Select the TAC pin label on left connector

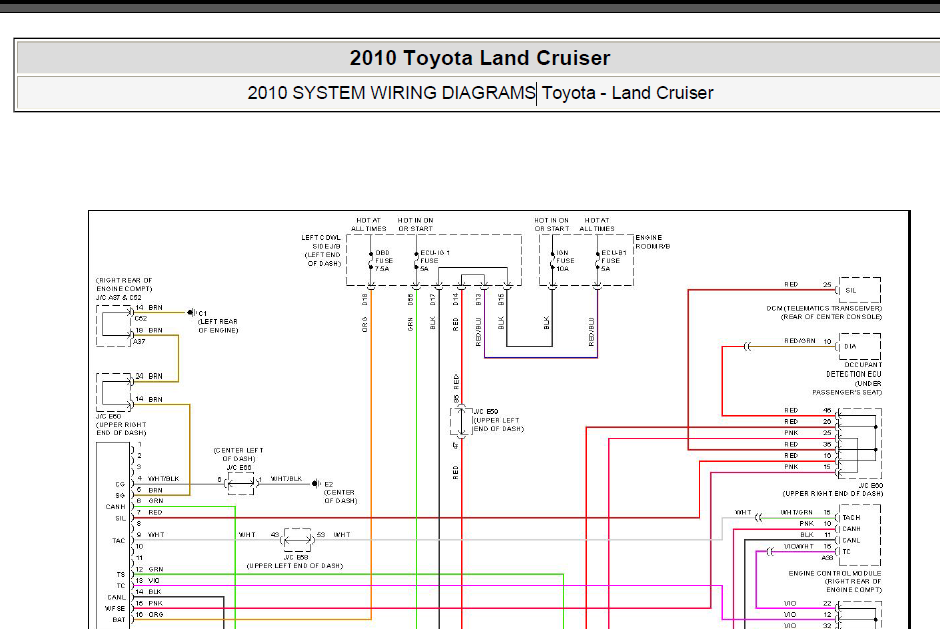point(119,540)
